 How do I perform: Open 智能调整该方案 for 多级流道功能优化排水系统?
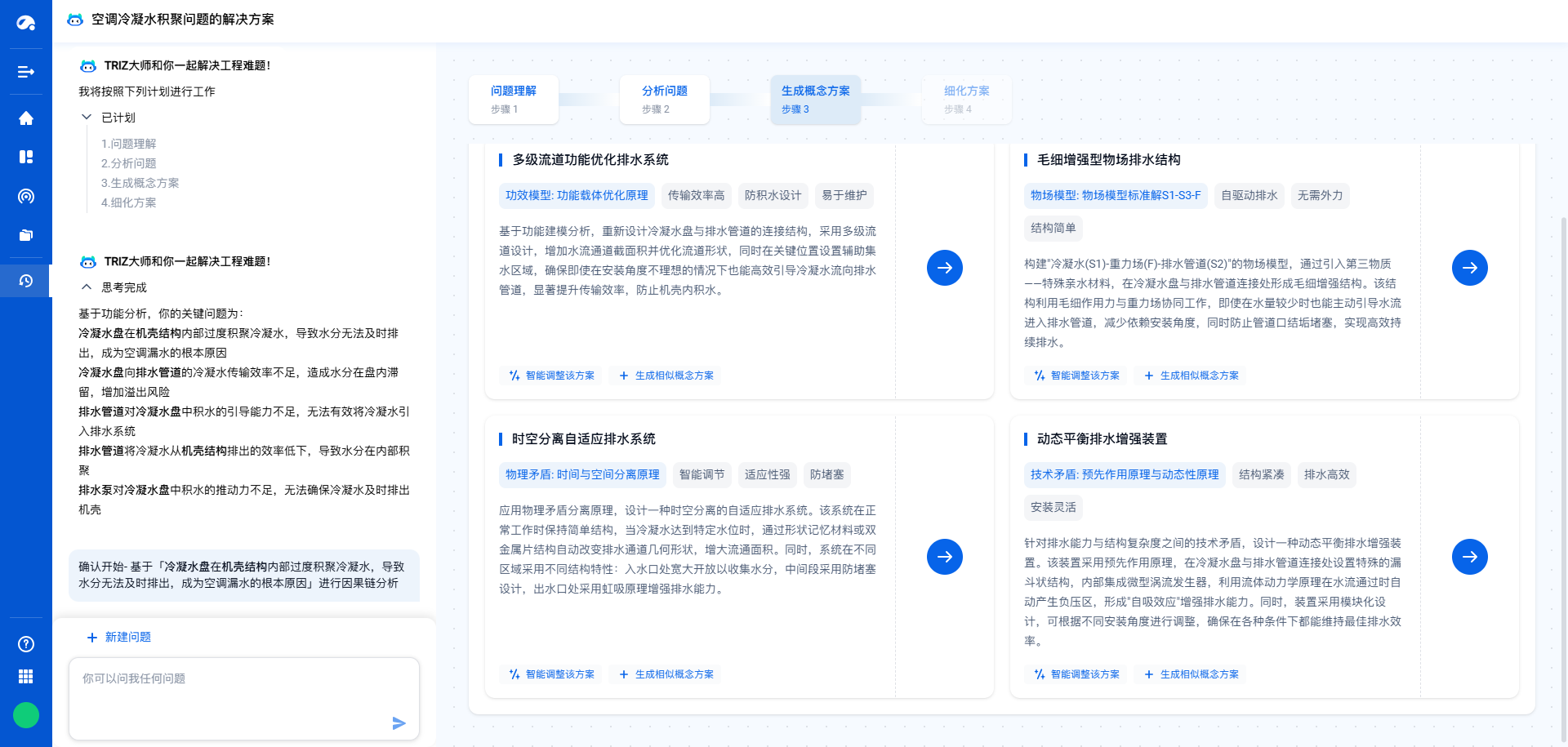tap(550, 376)
